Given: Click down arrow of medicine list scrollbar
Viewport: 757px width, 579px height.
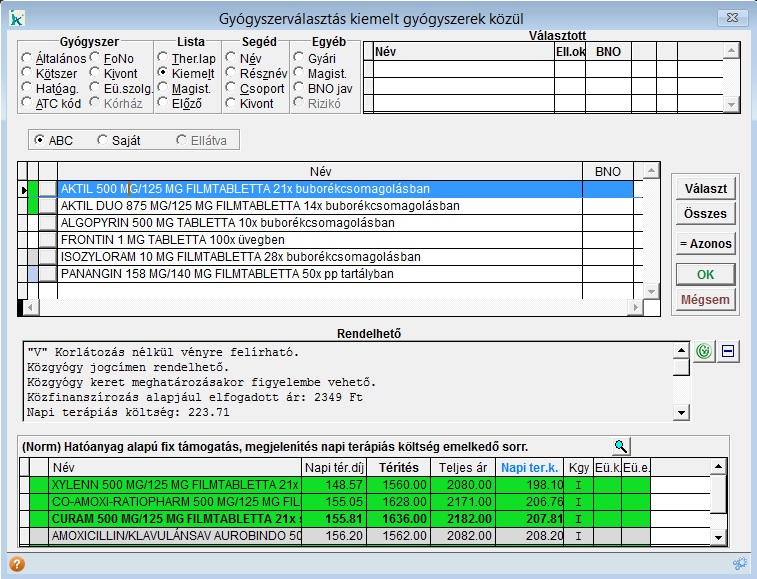Looking at the screenshot, I should (x=651, y=291).
